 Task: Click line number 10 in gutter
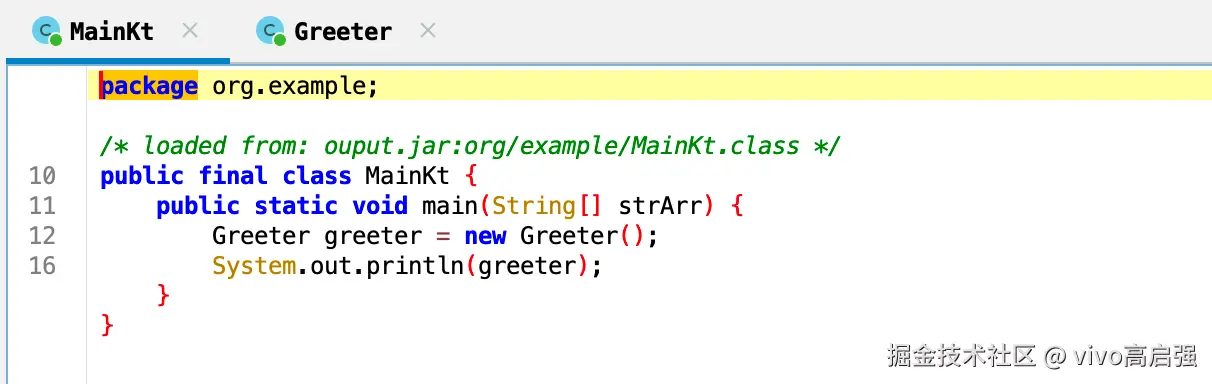click(42, 176)
